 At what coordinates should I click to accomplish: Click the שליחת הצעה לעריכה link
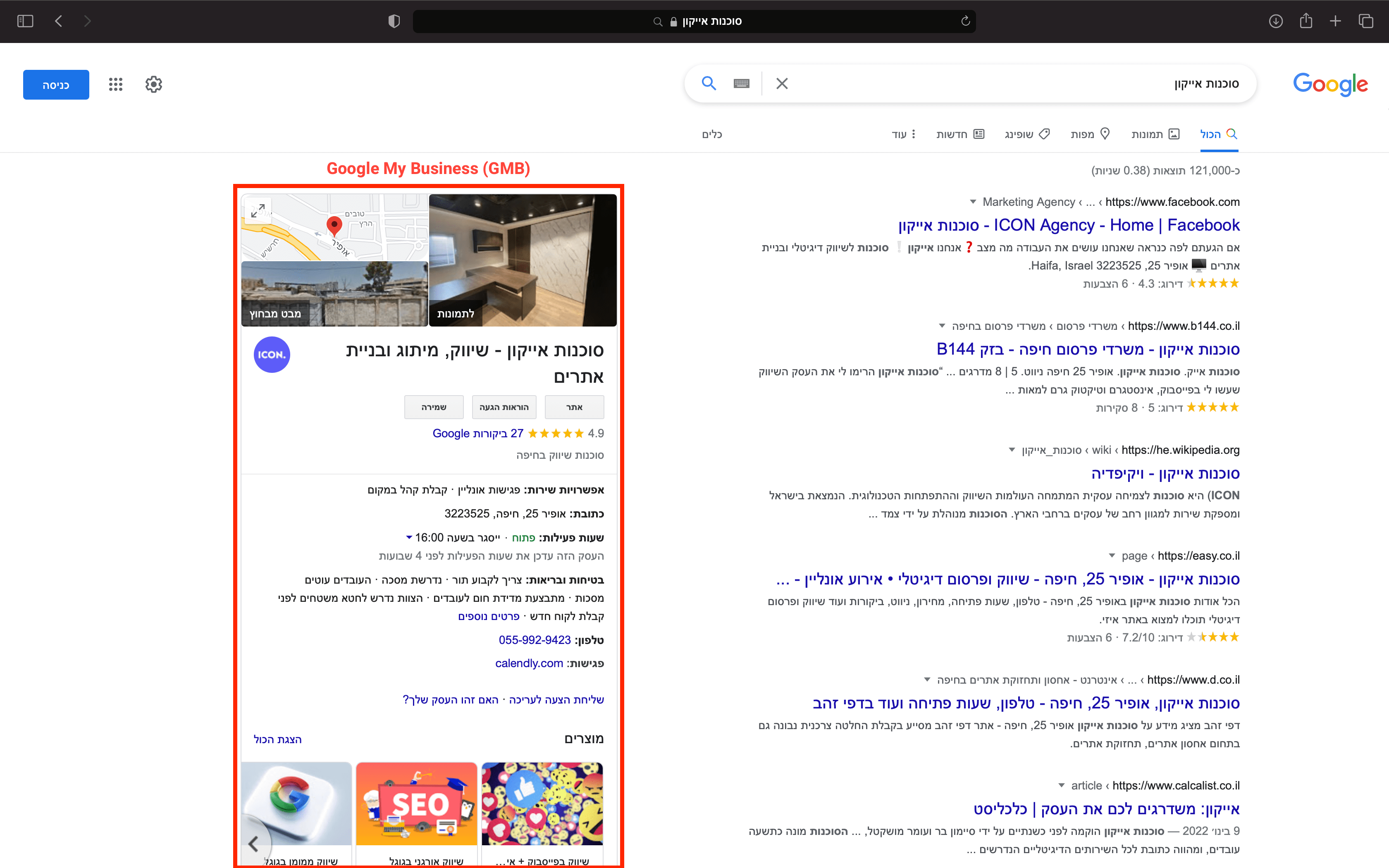pyautogui.click(x=556, y=700)
